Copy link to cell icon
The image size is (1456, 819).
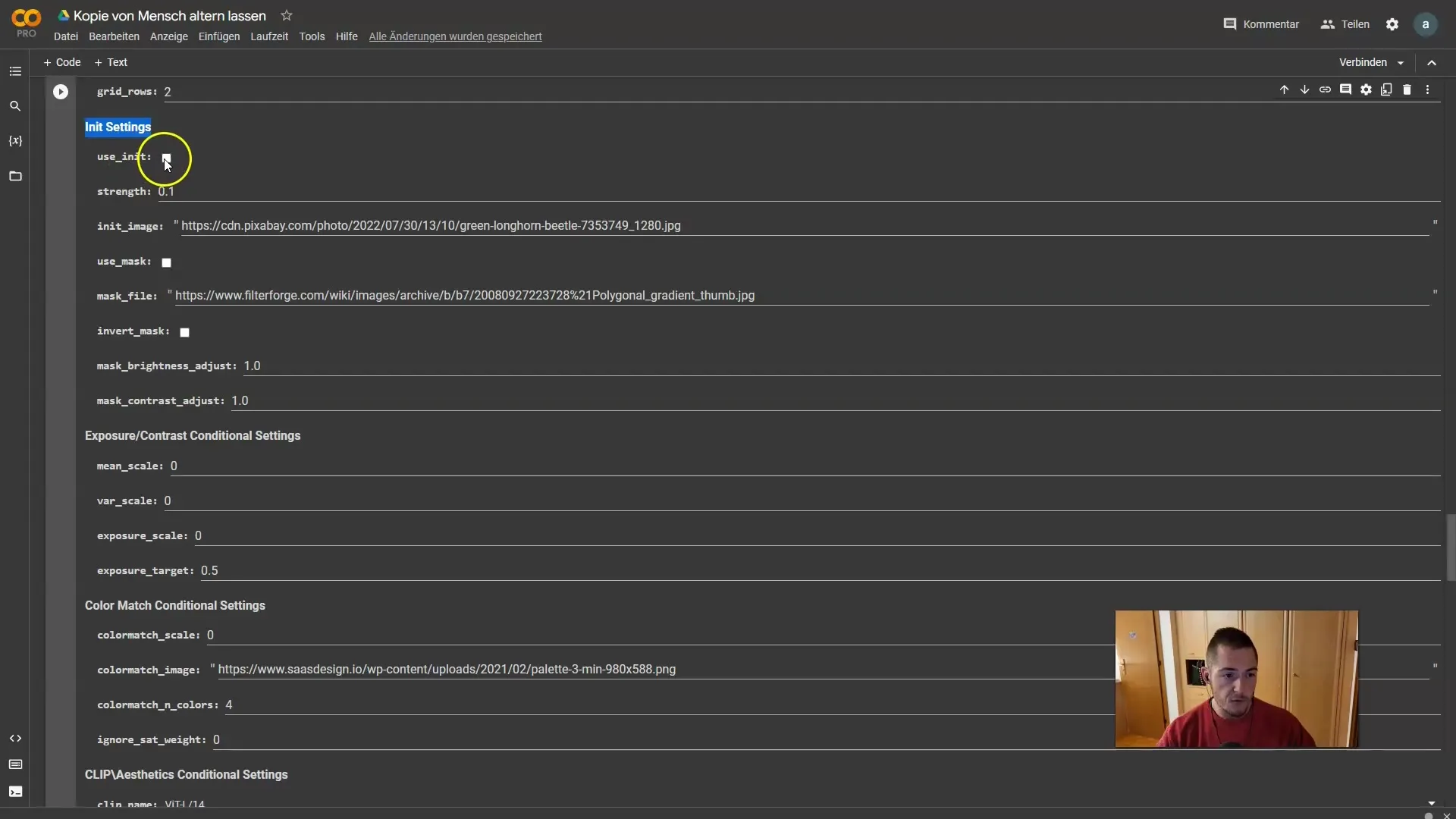[1325, 89]
